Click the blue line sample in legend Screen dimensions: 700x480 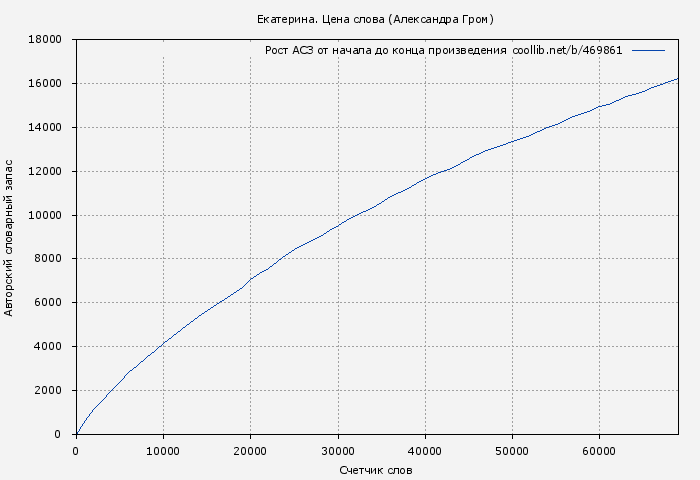tap(648, 50)
